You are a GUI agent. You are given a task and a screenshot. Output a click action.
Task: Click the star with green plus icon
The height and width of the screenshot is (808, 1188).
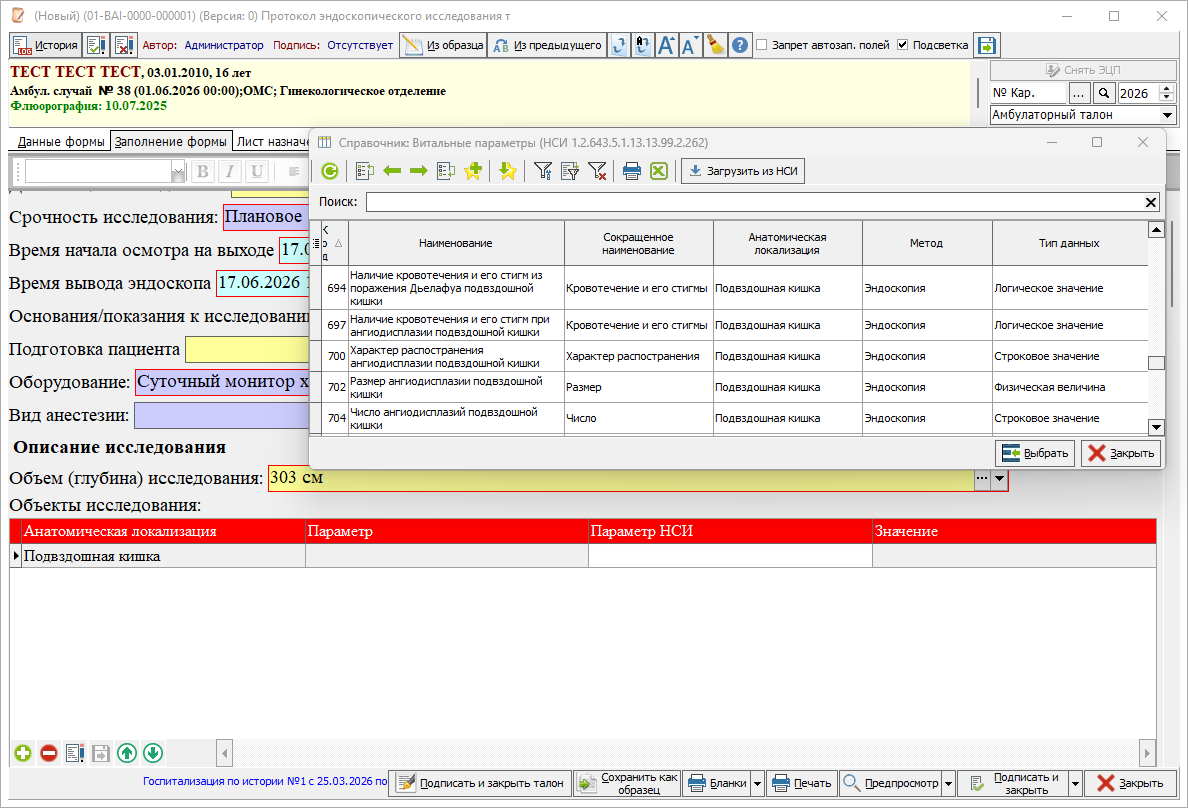(x=473, y=171)
